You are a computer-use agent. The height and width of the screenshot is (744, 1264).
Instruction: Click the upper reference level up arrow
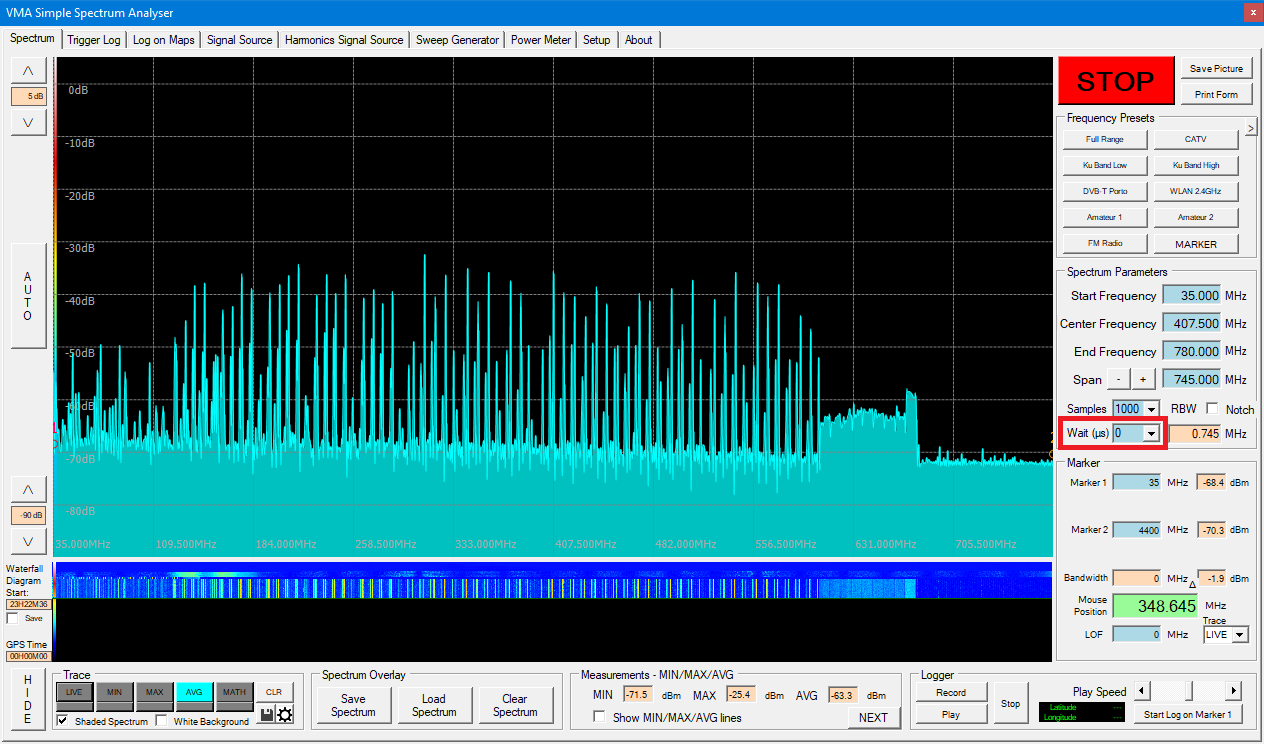28,70
